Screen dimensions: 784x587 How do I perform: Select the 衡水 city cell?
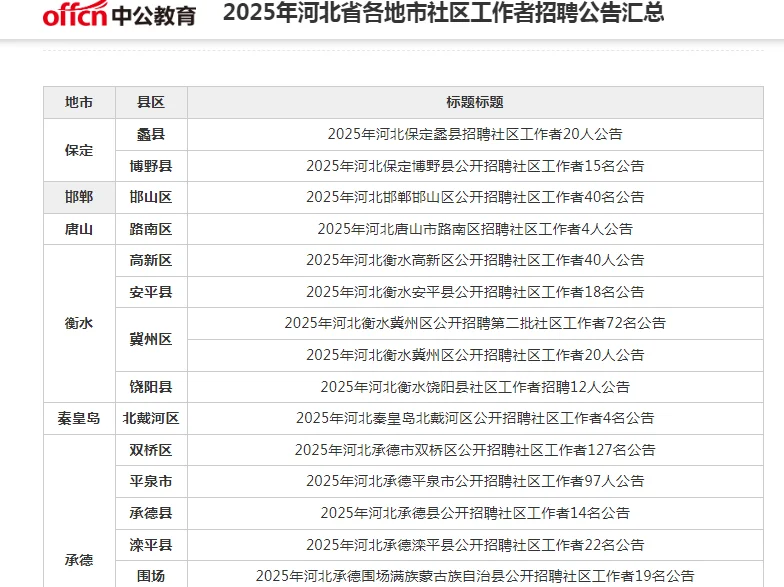79,324
